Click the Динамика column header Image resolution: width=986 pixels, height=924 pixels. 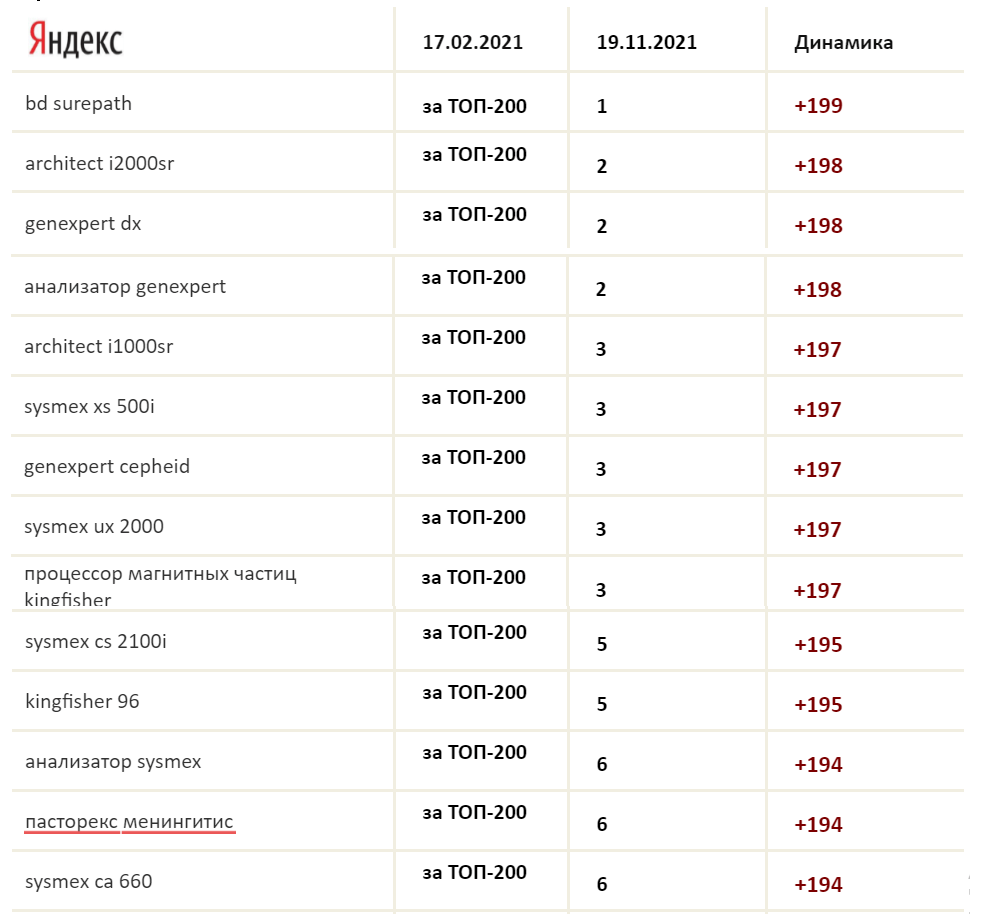click(843, 43)
